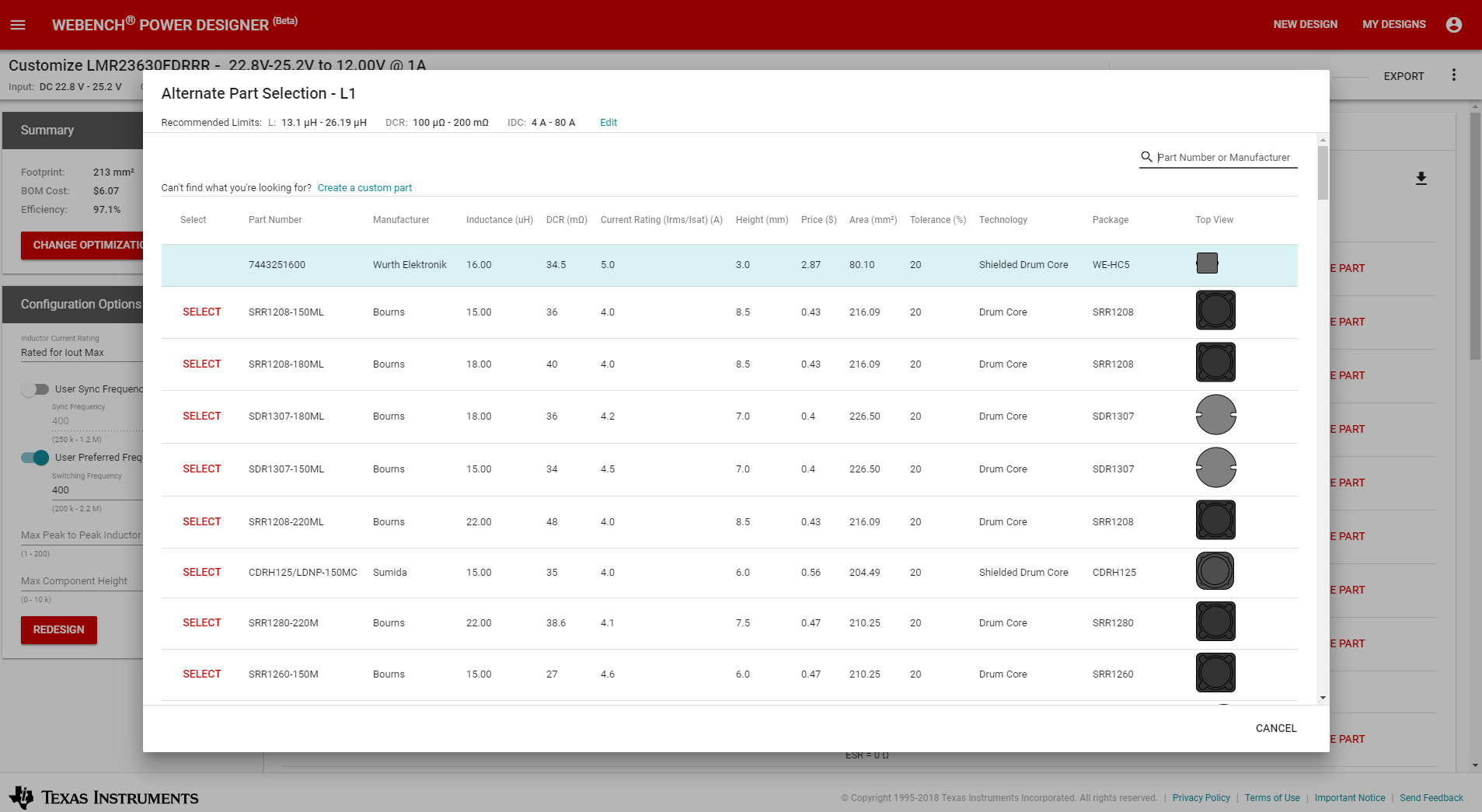Select SDR1307-180ML inductor
The width and height of the screenshot is (1482, 812).
tap(202, 416)
